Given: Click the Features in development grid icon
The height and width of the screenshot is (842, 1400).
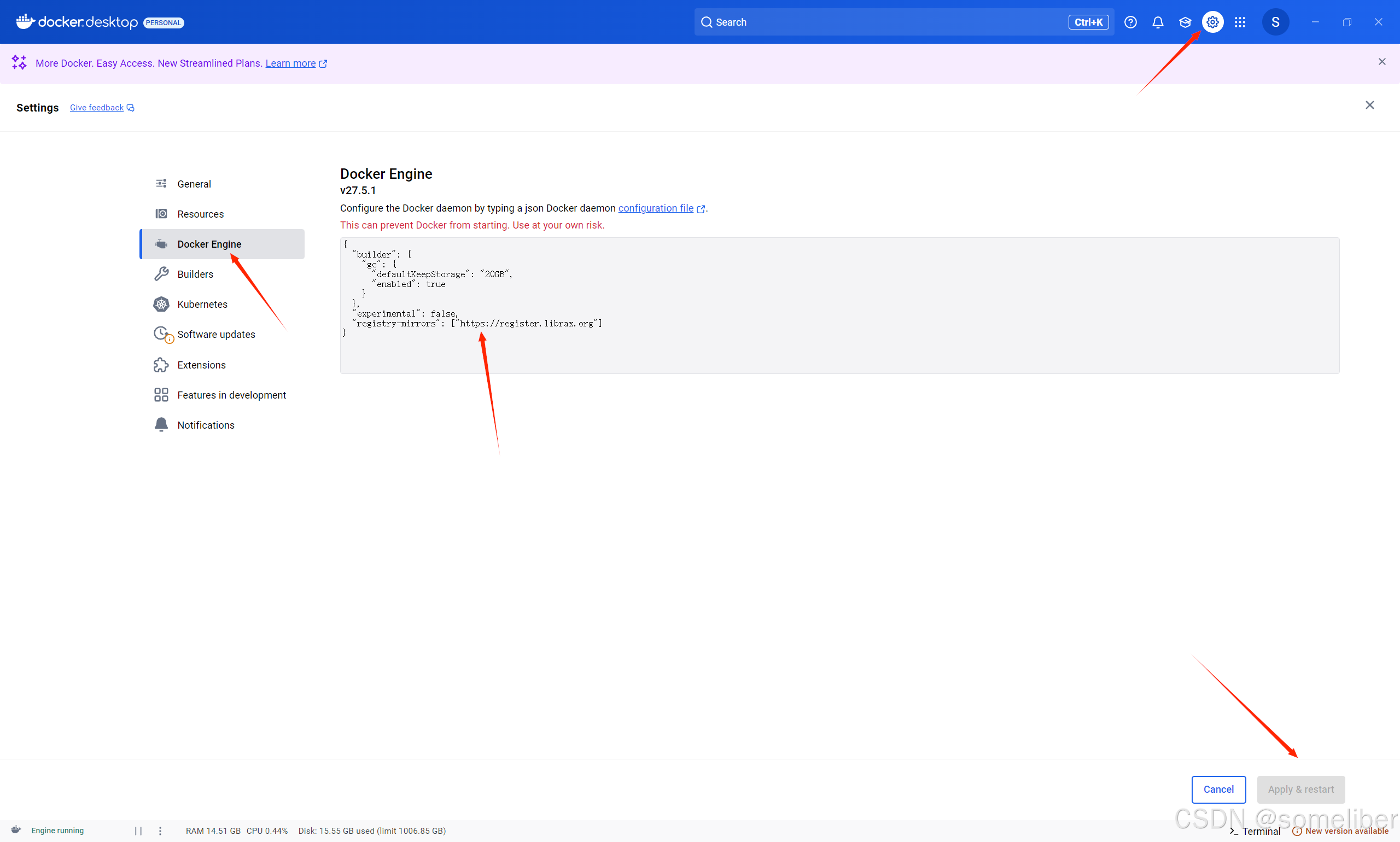Looking at the screenshot, I should click(161, 395).
